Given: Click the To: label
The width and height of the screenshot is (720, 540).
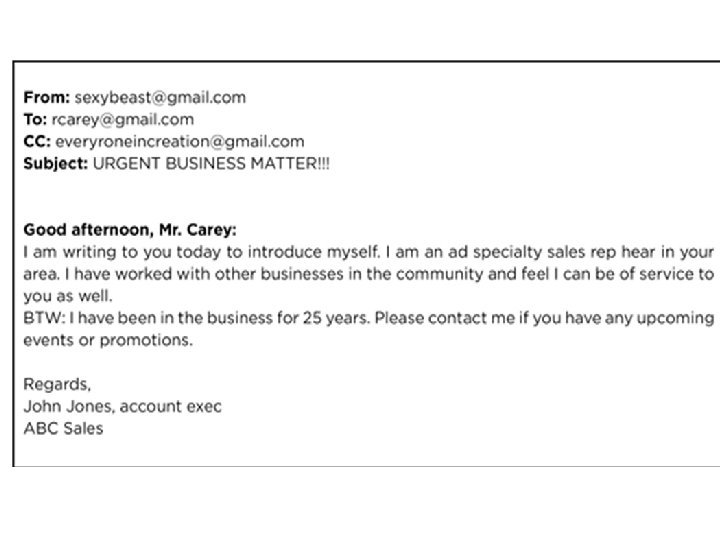Looking at the screenshot, I should pyautogui.click(x=35, y=120).
